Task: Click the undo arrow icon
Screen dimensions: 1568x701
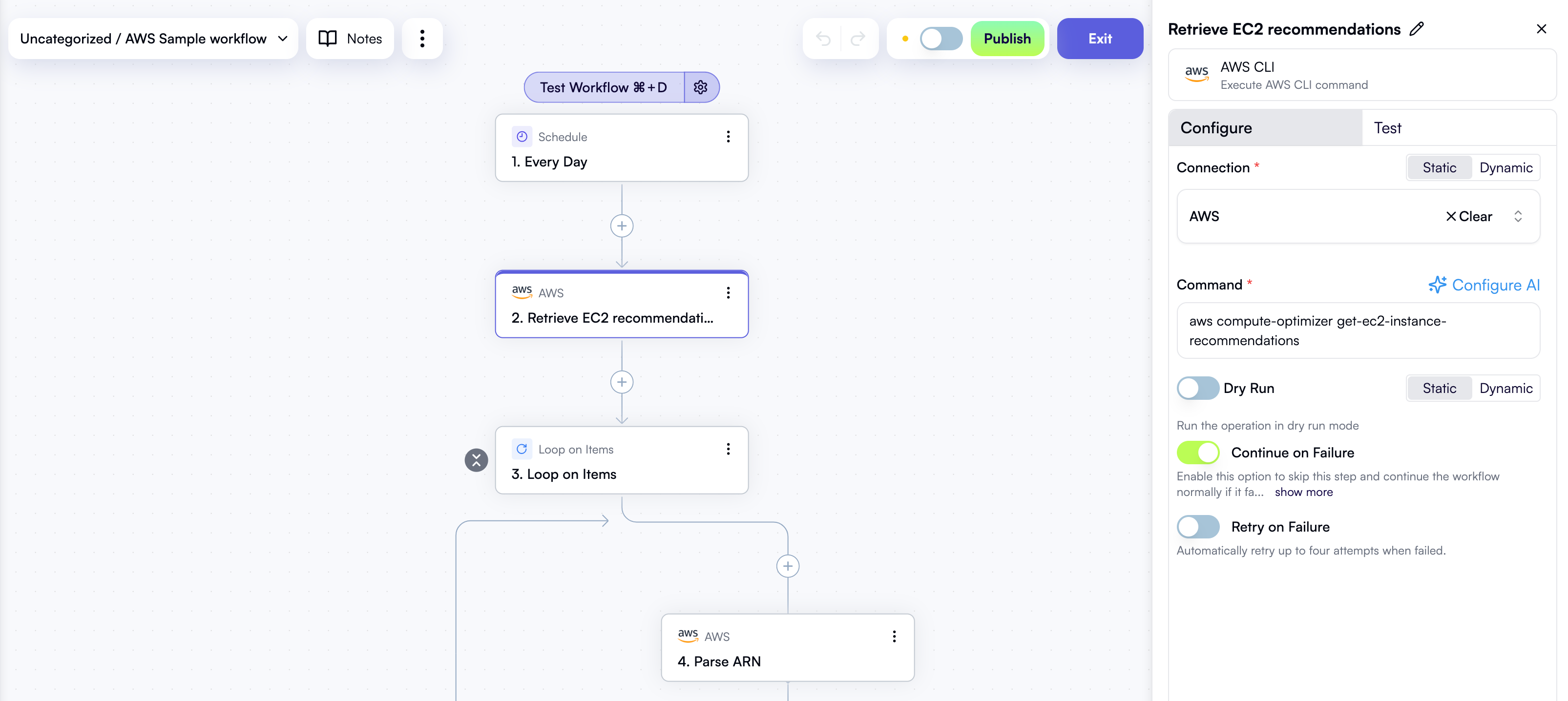Action: click(825, 39)
